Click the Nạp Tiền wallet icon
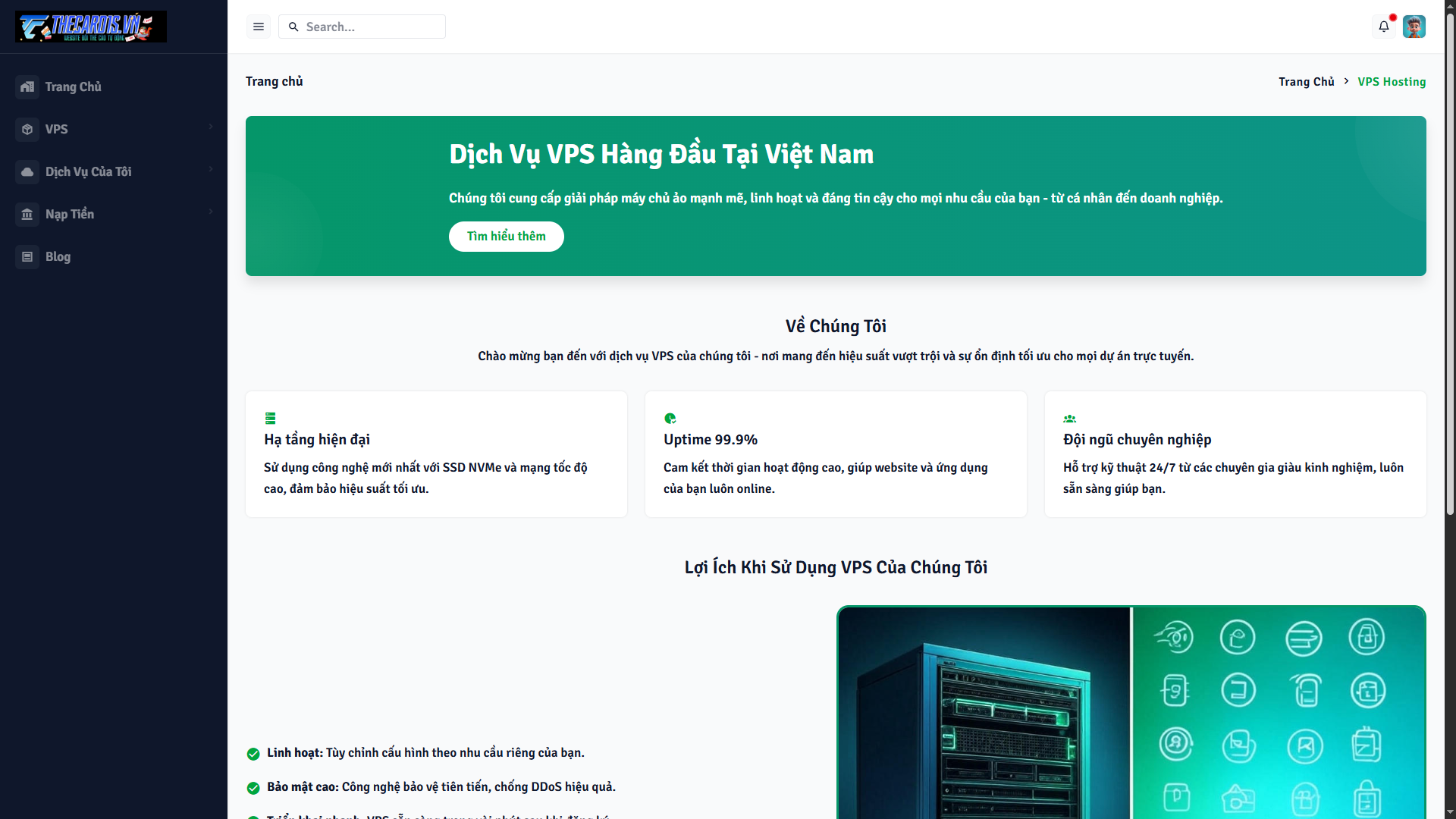The width and height of the screenshot is (1456, 819). click(27, 214)
